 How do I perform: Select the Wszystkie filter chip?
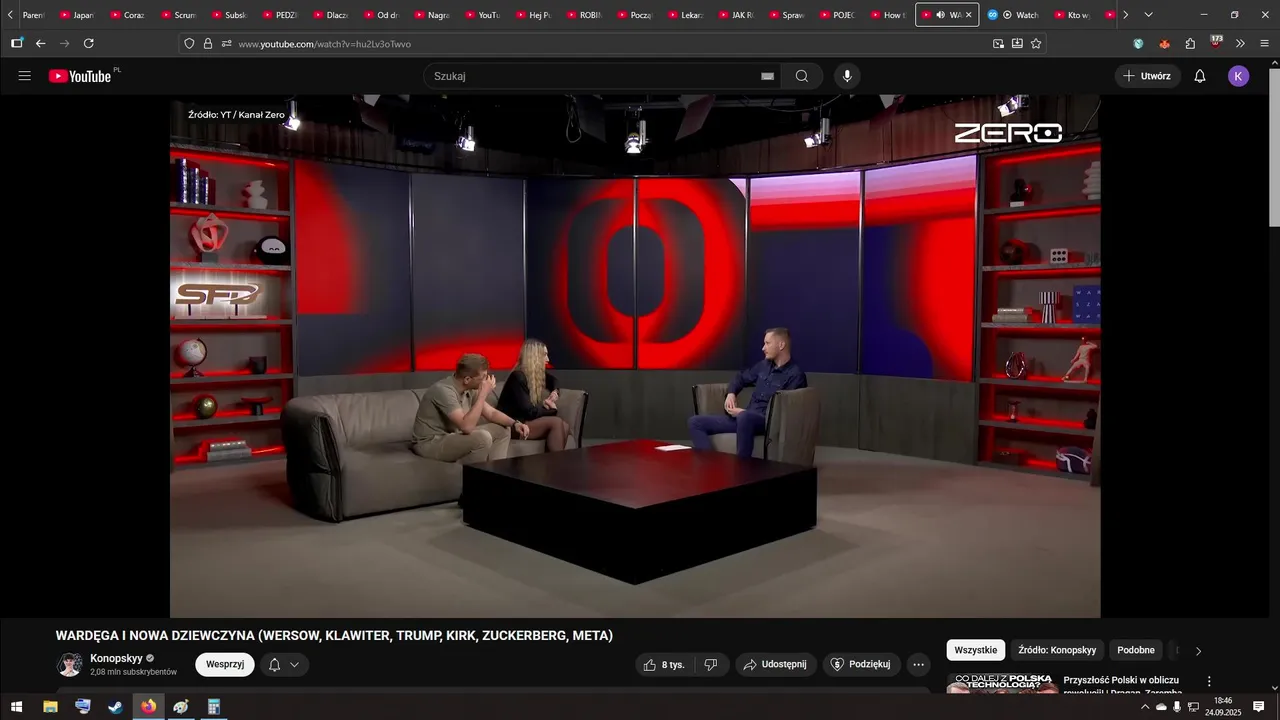click(x=976, y=650)
